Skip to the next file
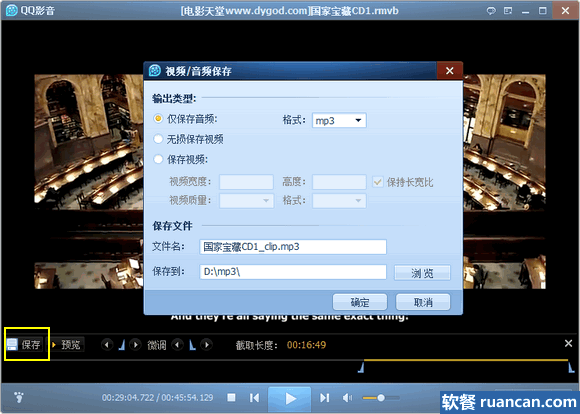 pyautogui.click(x=324, y=398)
